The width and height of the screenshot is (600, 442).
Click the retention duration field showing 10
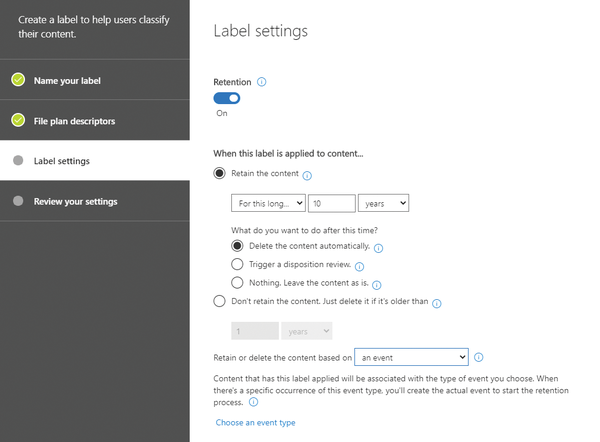pyautogui.click(x=332, y=203)
